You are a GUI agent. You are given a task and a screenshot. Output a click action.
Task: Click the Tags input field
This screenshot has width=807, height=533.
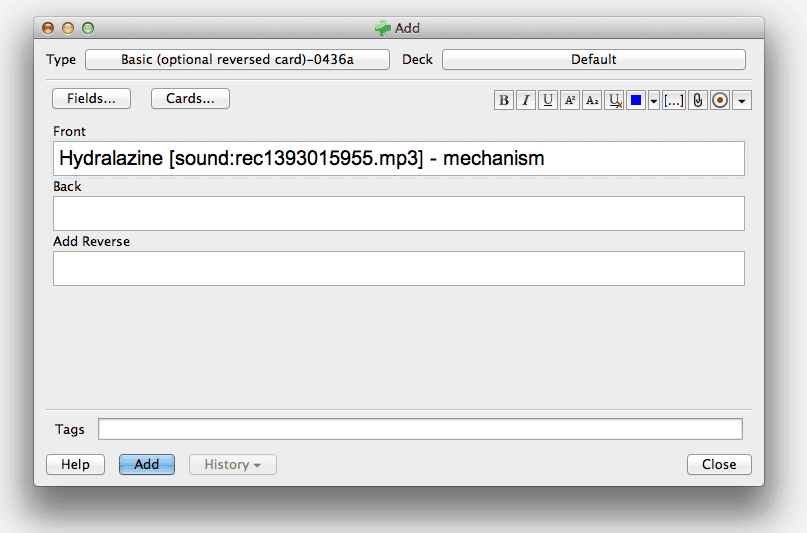420,429
